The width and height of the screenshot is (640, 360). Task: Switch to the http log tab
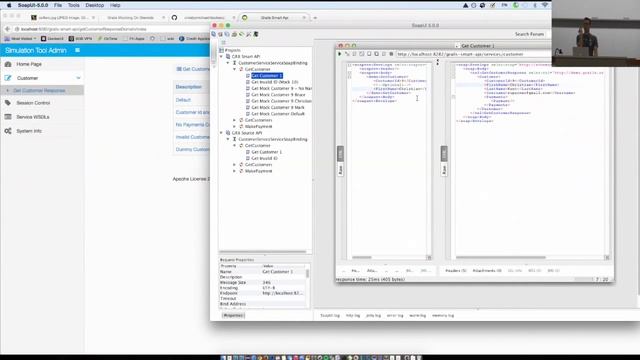pos(353,316)
